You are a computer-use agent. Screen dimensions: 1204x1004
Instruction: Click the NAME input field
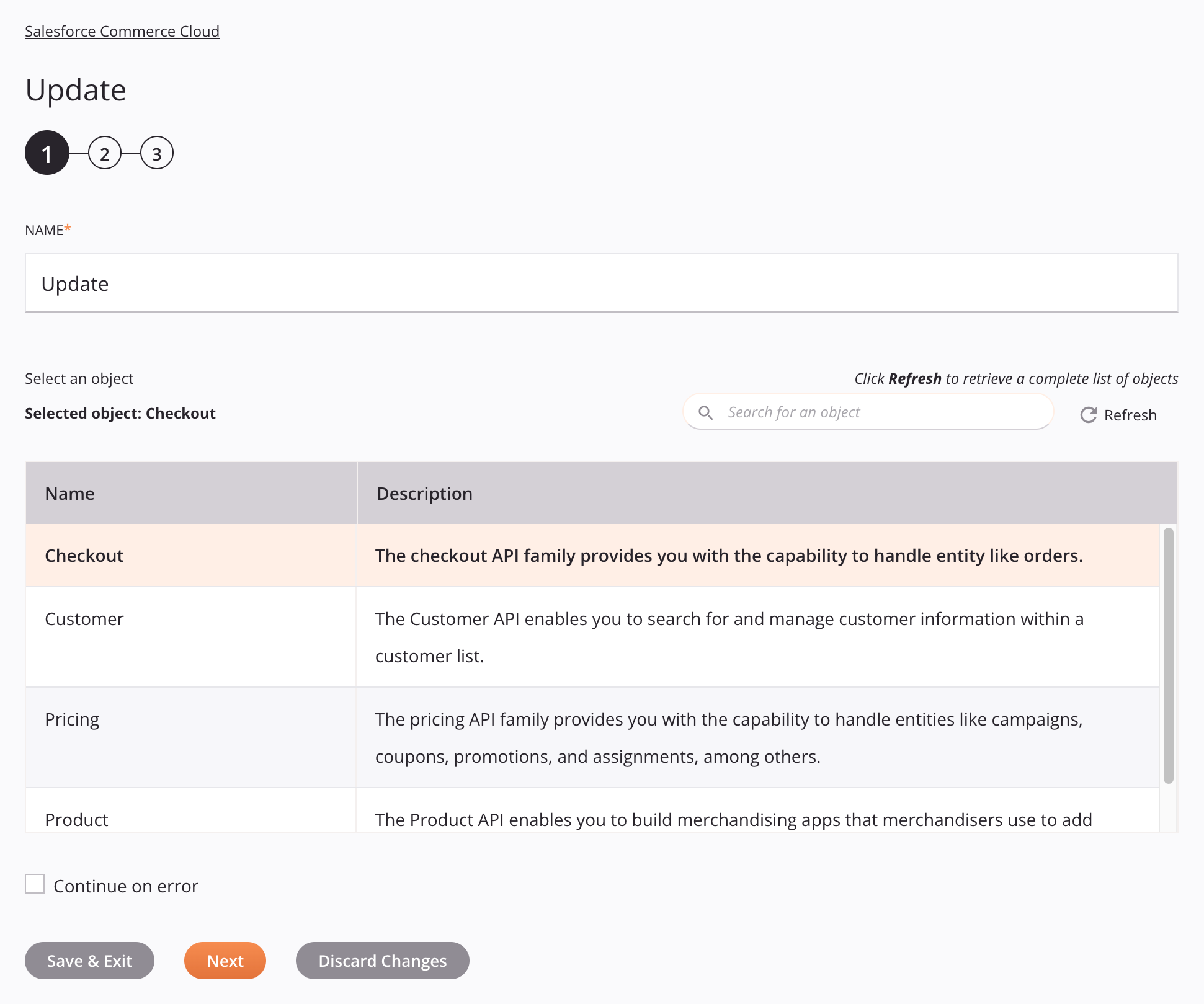tap(601, 283)
